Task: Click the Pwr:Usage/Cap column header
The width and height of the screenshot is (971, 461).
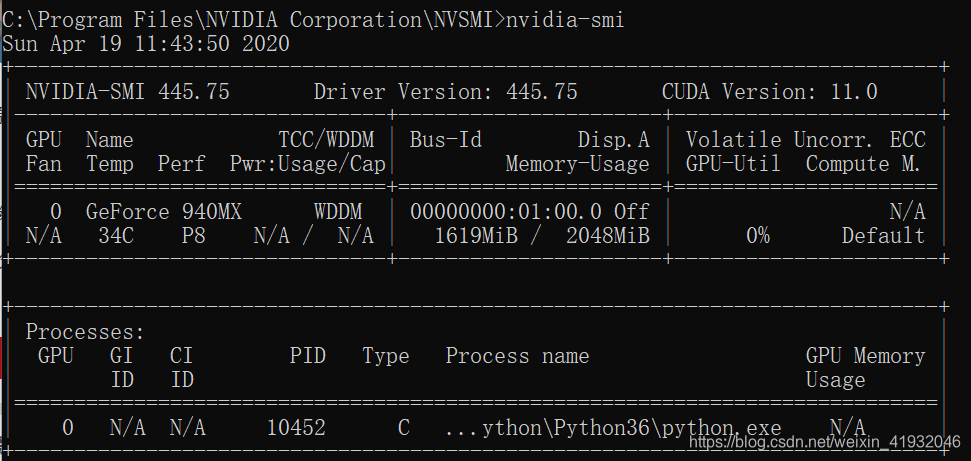Action: pyautogui.click(x=308, y=164)
